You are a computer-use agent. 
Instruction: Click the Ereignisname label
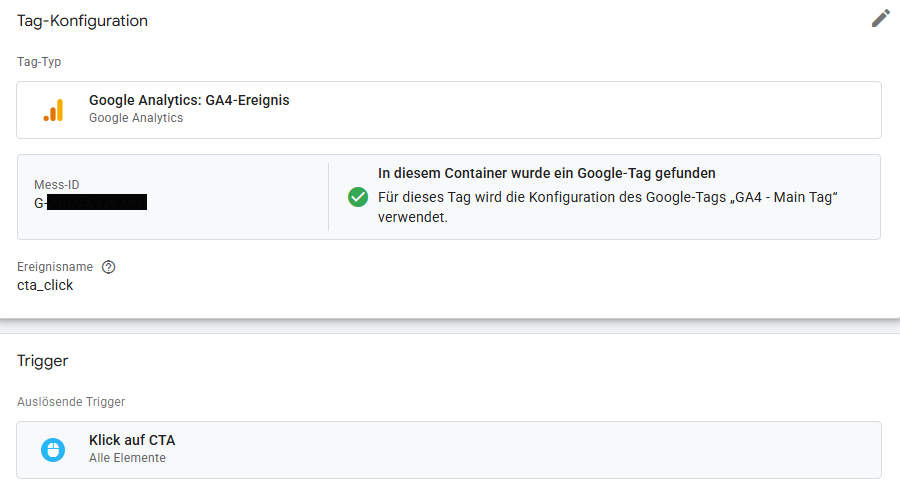pyautogui.click(x=55, y=267)
